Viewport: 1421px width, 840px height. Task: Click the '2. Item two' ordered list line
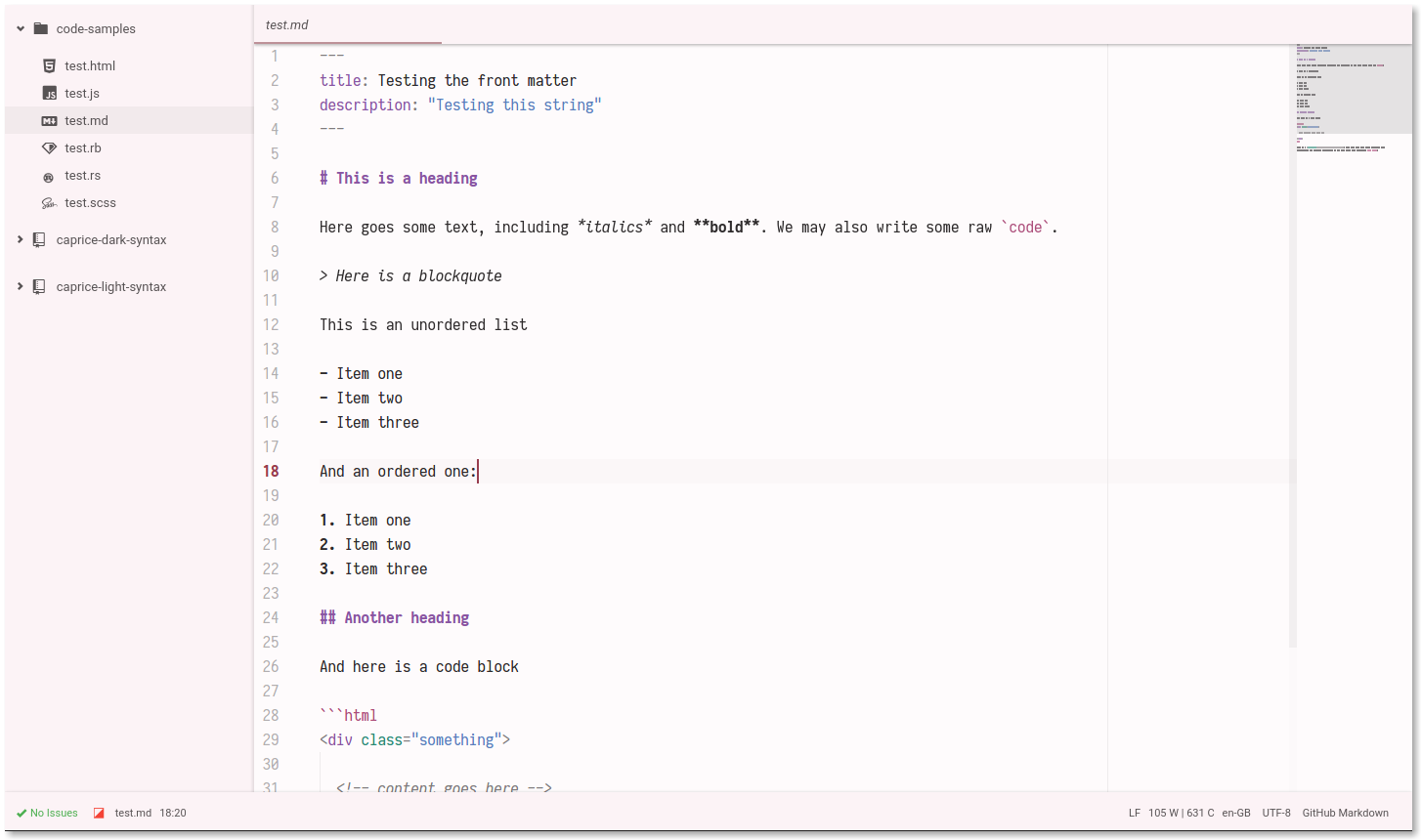tap(366, 544)
